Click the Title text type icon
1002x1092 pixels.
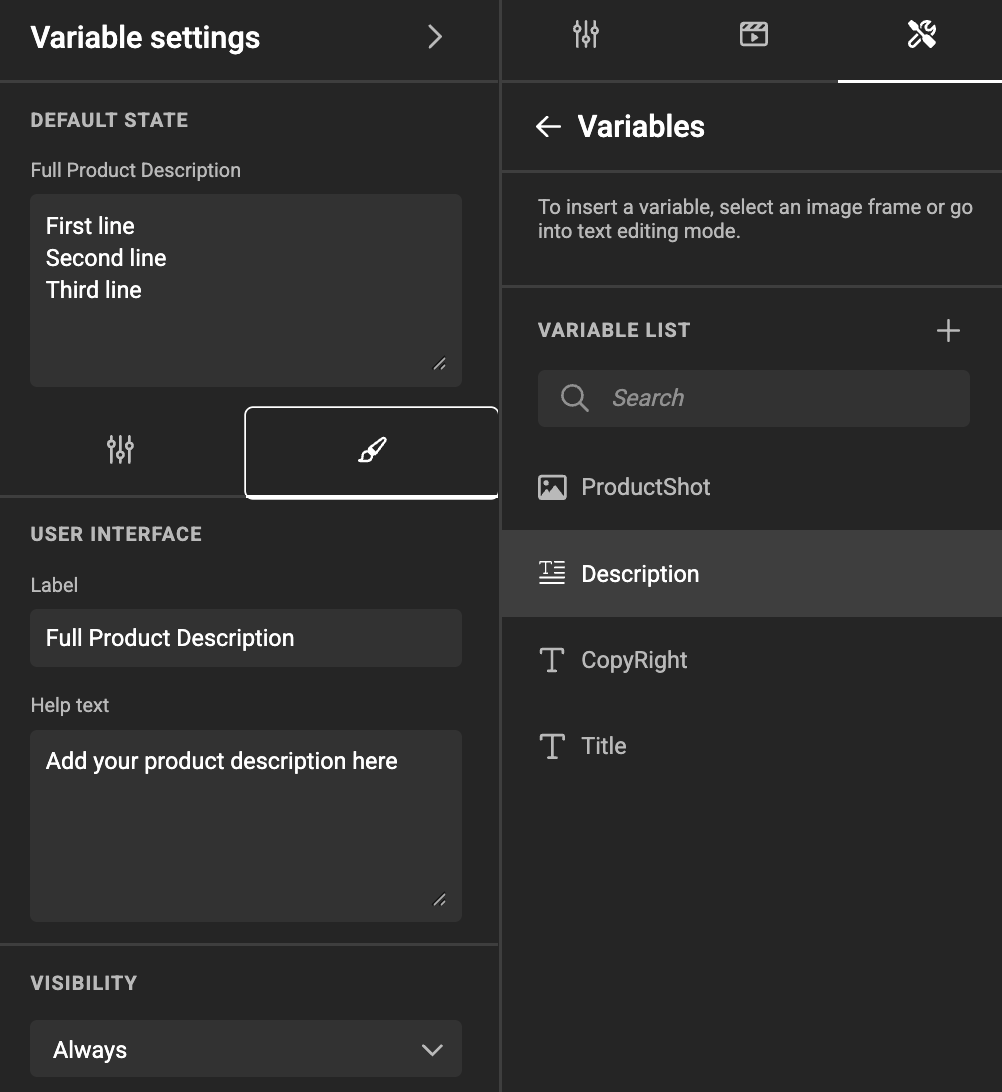coord(552,747)
